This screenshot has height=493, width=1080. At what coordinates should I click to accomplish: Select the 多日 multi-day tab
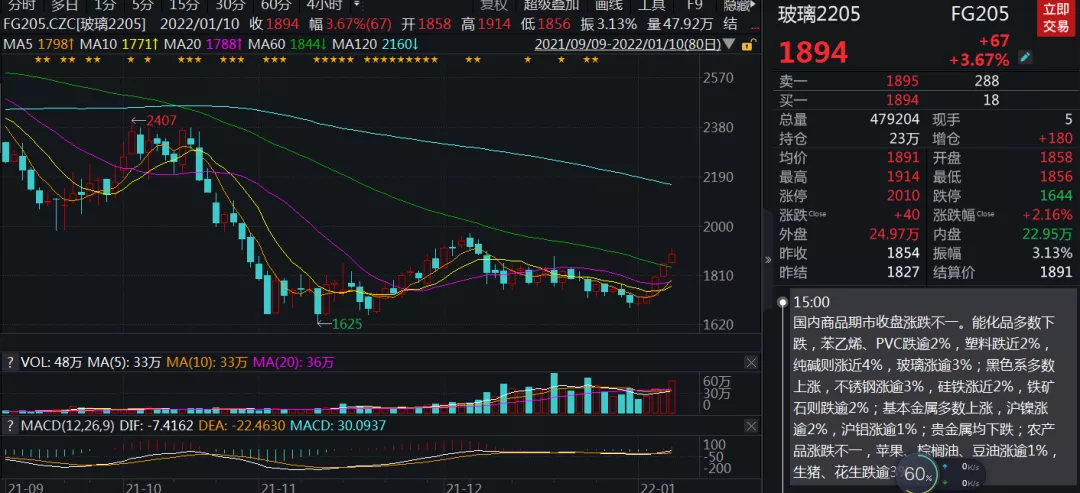point(64,4)
